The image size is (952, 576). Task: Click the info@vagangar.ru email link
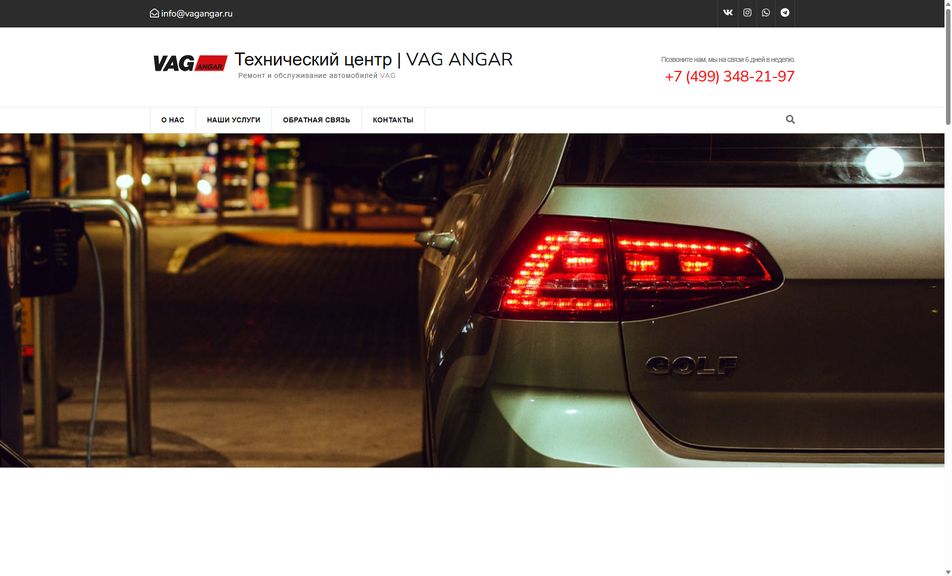(197, 13)
